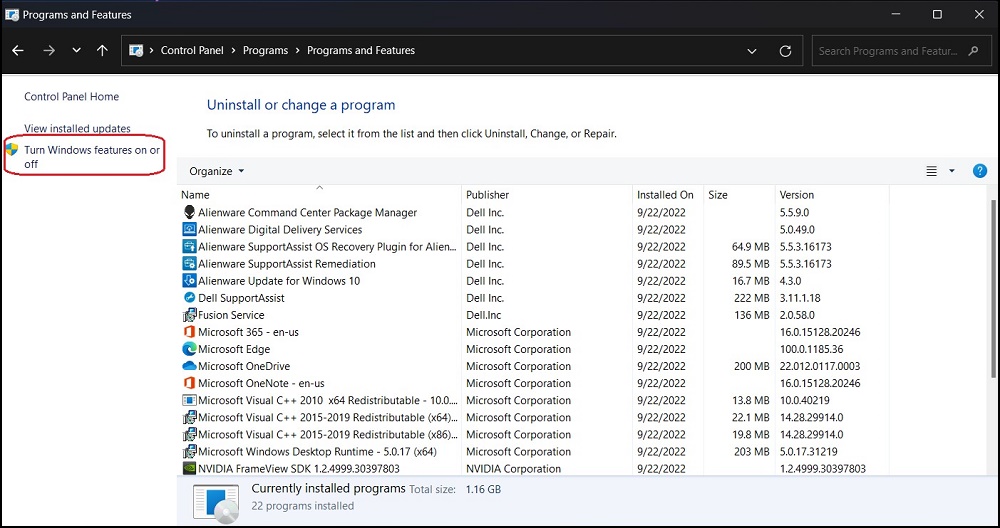Open the Recent locations dropdown arrow
The height and width of the screenshot is (528, 1000).
pyautogui.click(x=76, y=51)
